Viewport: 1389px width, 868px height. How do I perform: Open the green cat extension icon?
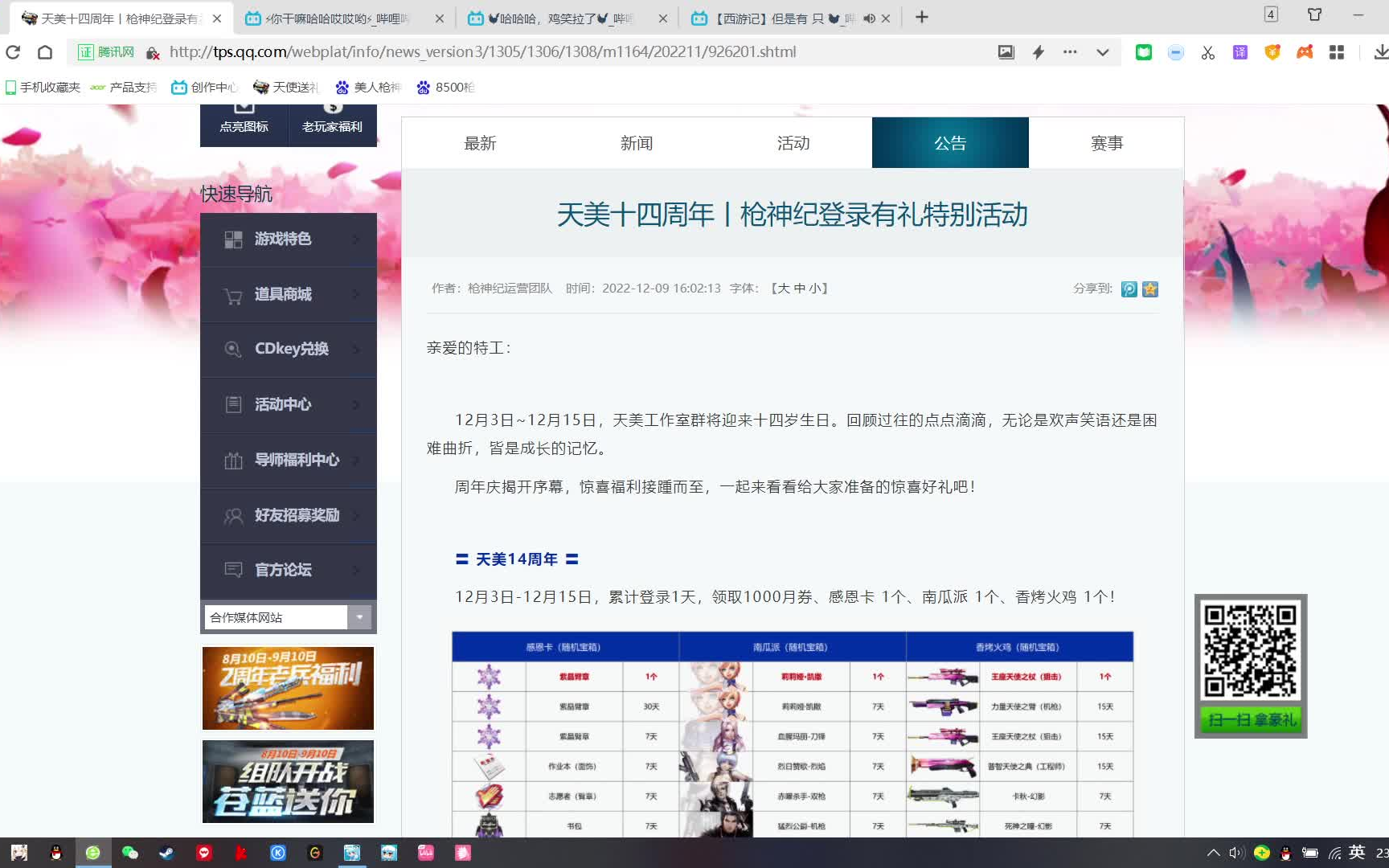[x=1143, y=52]
